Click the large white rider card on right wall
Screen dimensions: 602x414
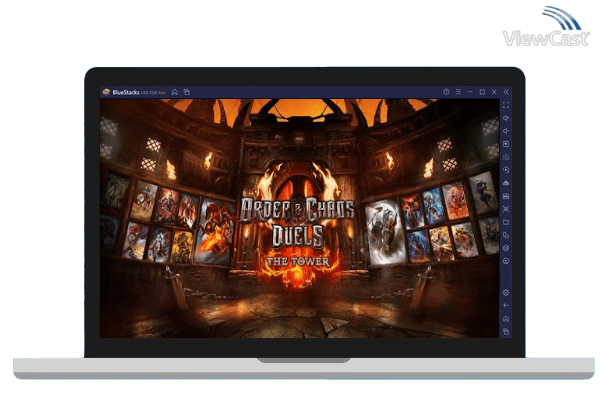pyautogui.click(x=385, y=232)
